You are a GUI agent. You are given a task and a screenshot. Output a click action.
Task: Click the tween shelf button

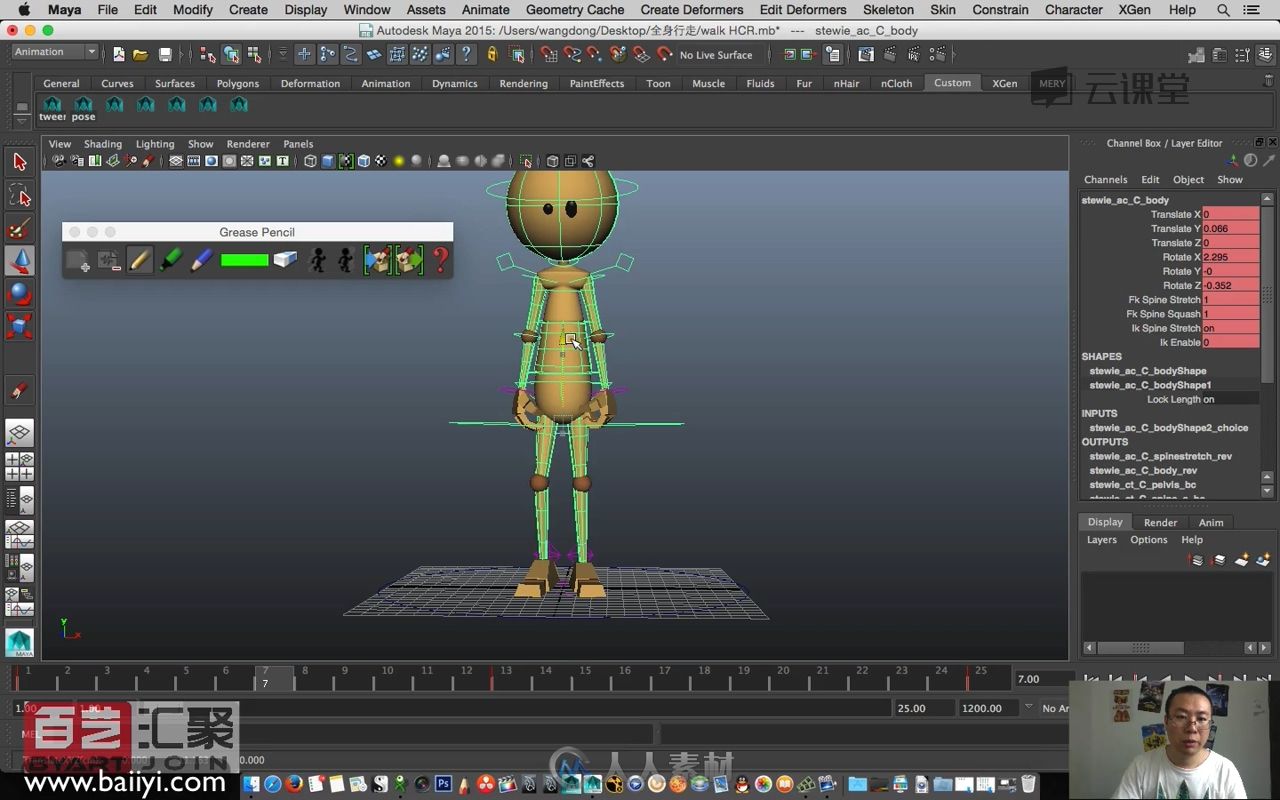coord(52,109)
